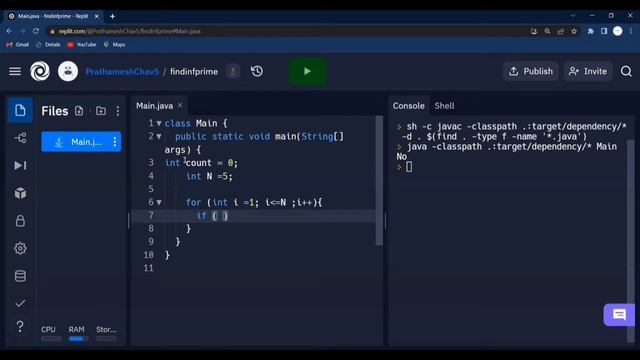Open the Replit hamburger menu
Image resolution: width=640 pixels, height=360 pixels.
[15, 71]
